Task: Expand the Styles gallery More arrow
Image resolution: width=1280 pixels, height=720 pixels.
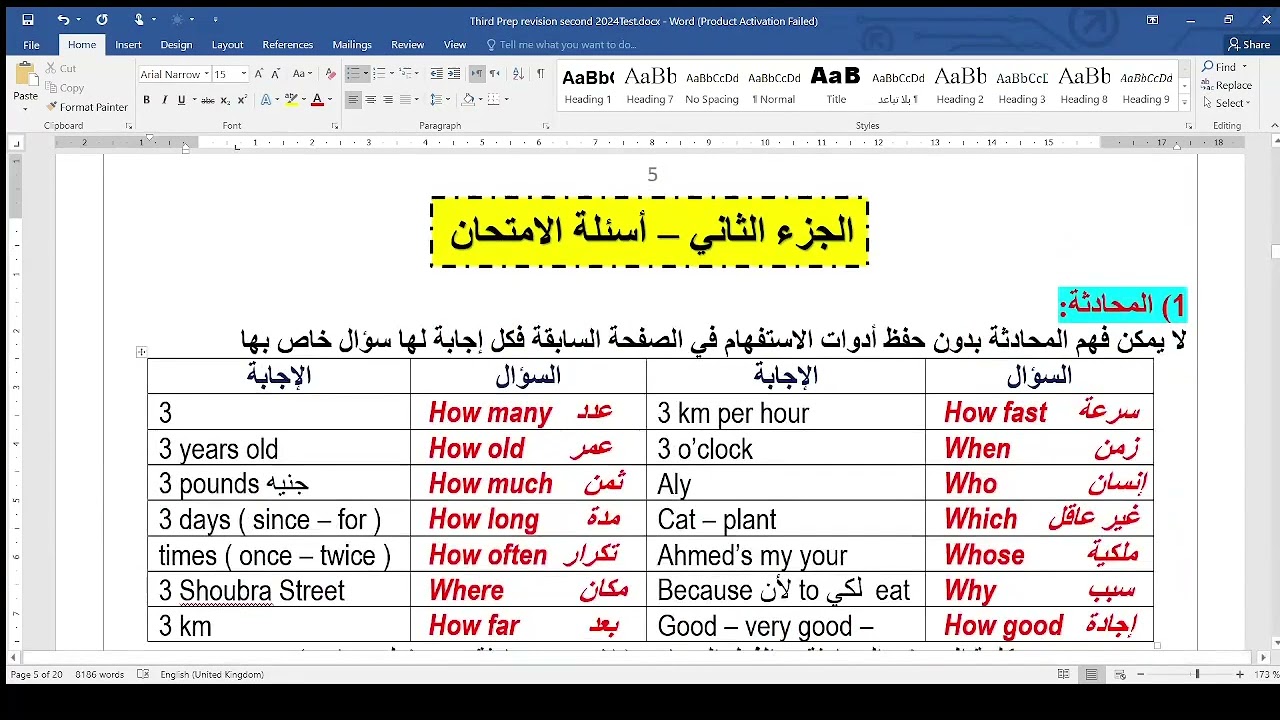Action: (1185, 103)
